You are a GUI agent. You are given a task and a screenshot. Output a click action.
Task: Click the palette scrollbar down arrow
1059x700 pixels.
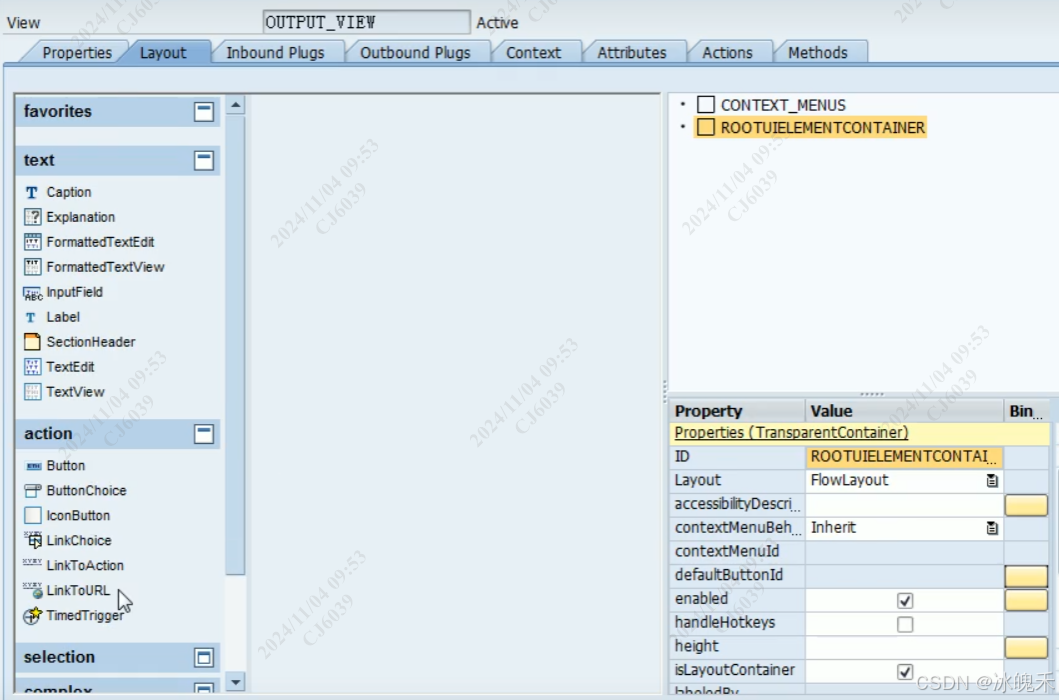point(234,683)
